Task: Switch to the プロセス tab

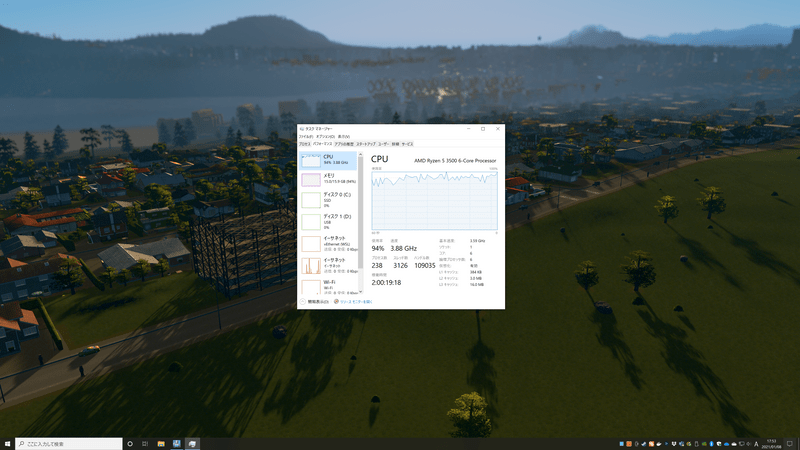Action: pos(305,144)
